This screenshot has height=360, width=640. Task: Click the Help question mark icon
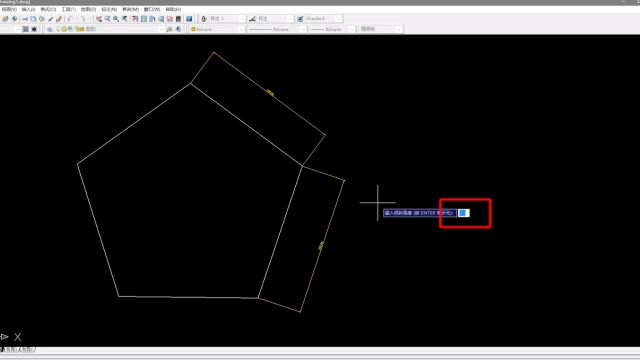coord(189,19)
